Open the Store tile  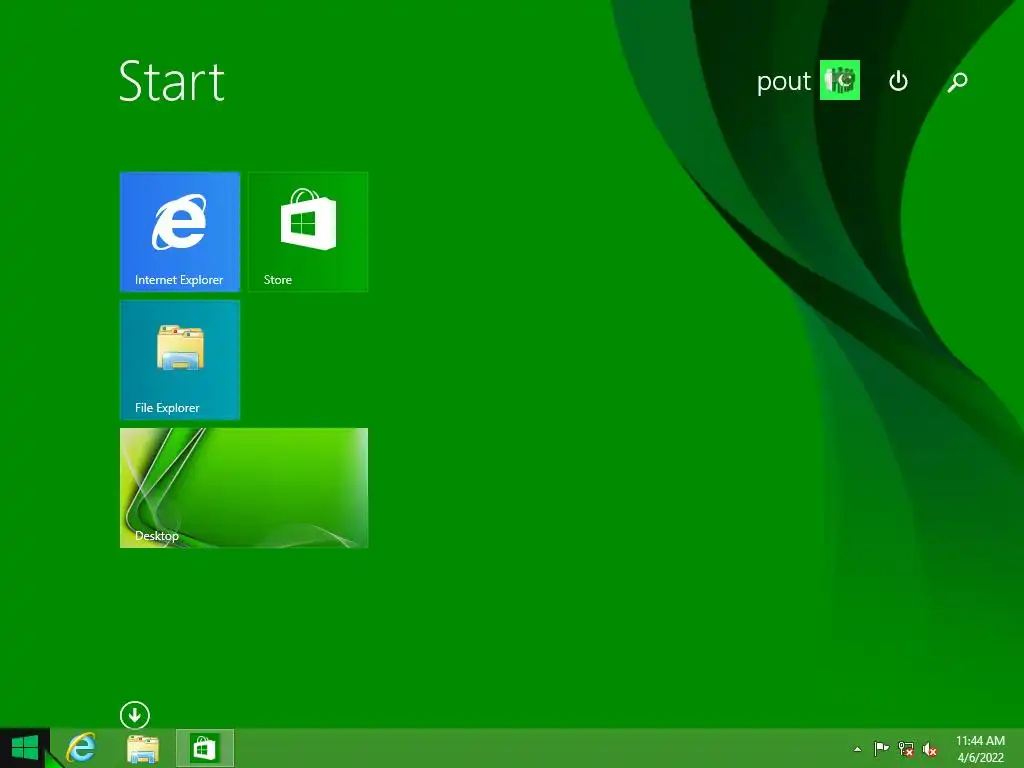click(x=308, y=231)
